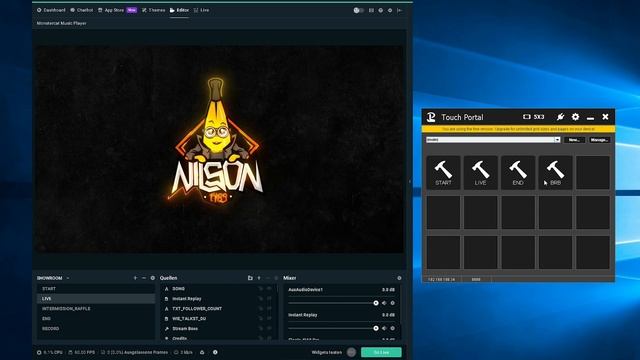Click the Widgets testen button
640x360 pixels.
pyautogui.click(x=327, y=352)
